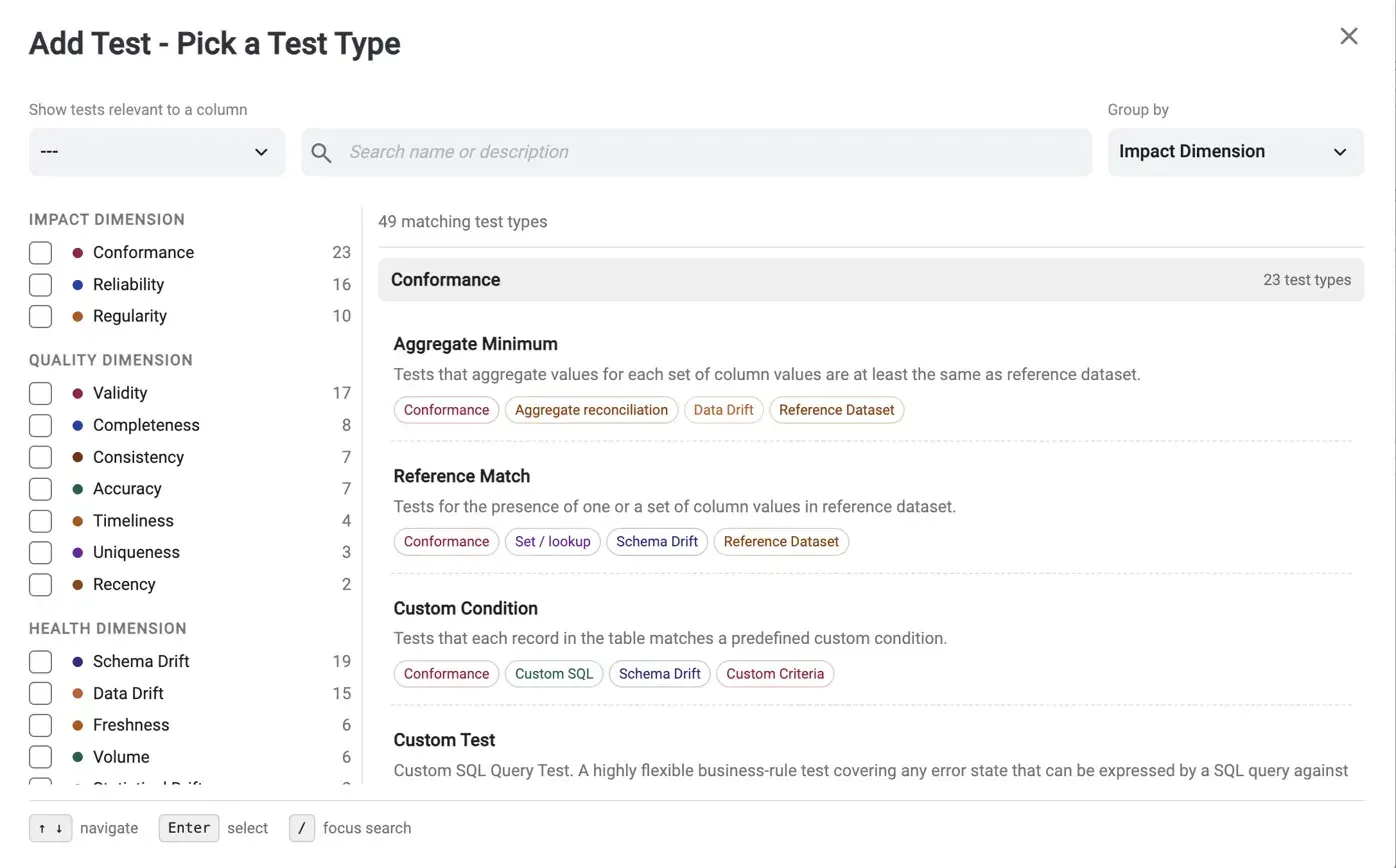
Task: Click Conformance tag under Reference Match
Action: pos(446,542)
